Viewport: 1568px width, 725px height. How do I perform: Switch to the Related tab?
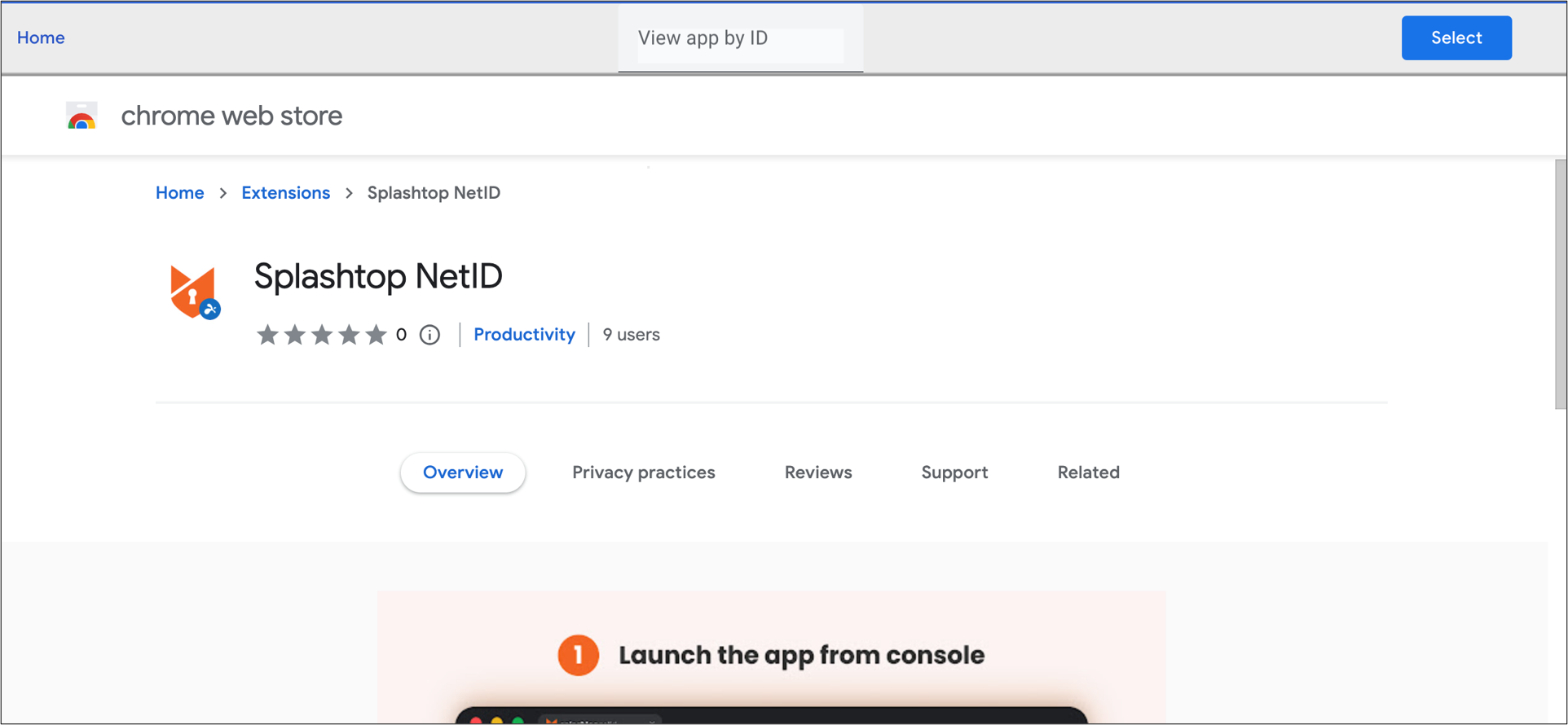coord(1088,472)
